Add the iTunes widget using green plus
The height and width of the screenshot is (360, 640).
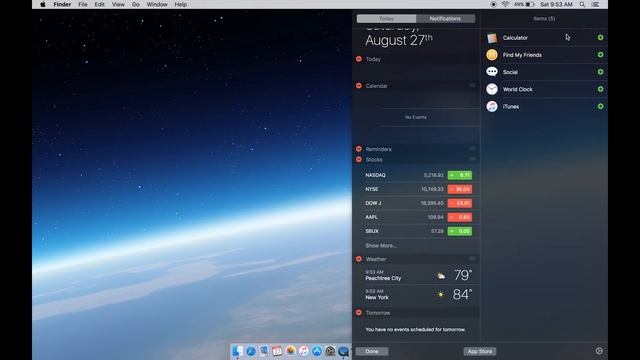[x=600, y=106]
